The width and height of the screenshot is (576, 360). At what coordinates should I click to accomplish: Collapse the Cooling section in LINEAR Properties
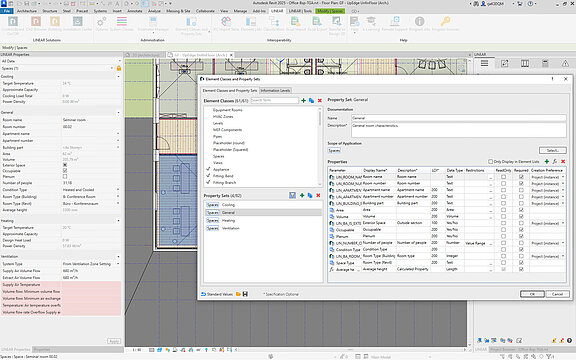[118, 76]
